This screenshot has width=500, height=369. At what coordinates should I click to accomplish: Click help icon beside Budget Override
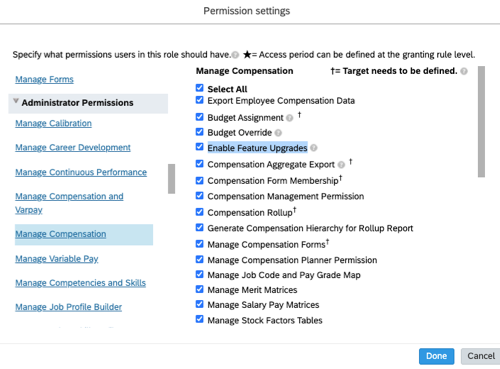click(278, 133)
